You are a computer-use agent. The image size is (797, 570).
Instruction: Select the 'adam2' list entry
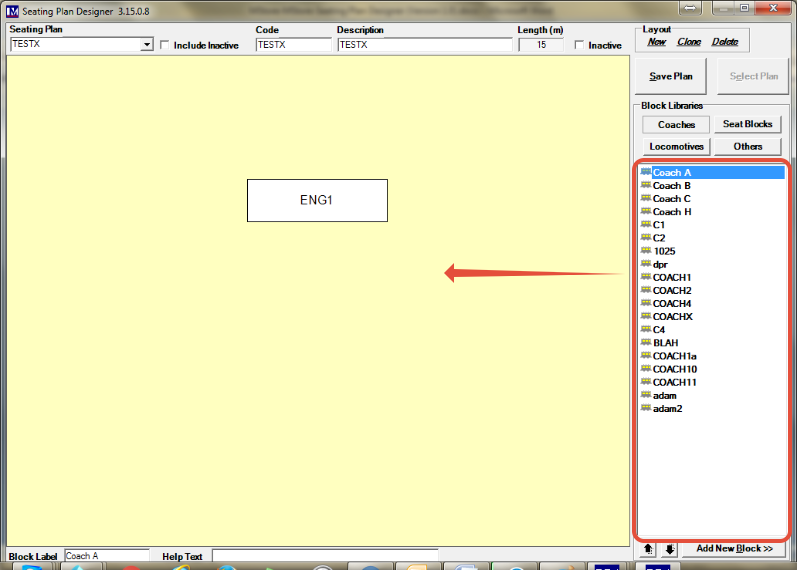[x=667, y=408]
